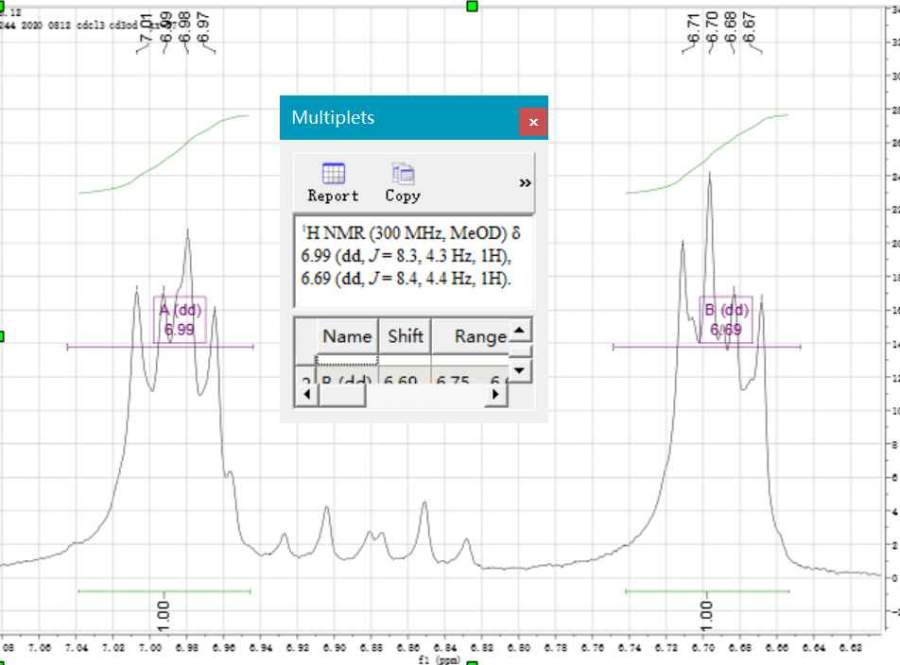Expand the Multiplets toolbar overflow chevron

525,183
